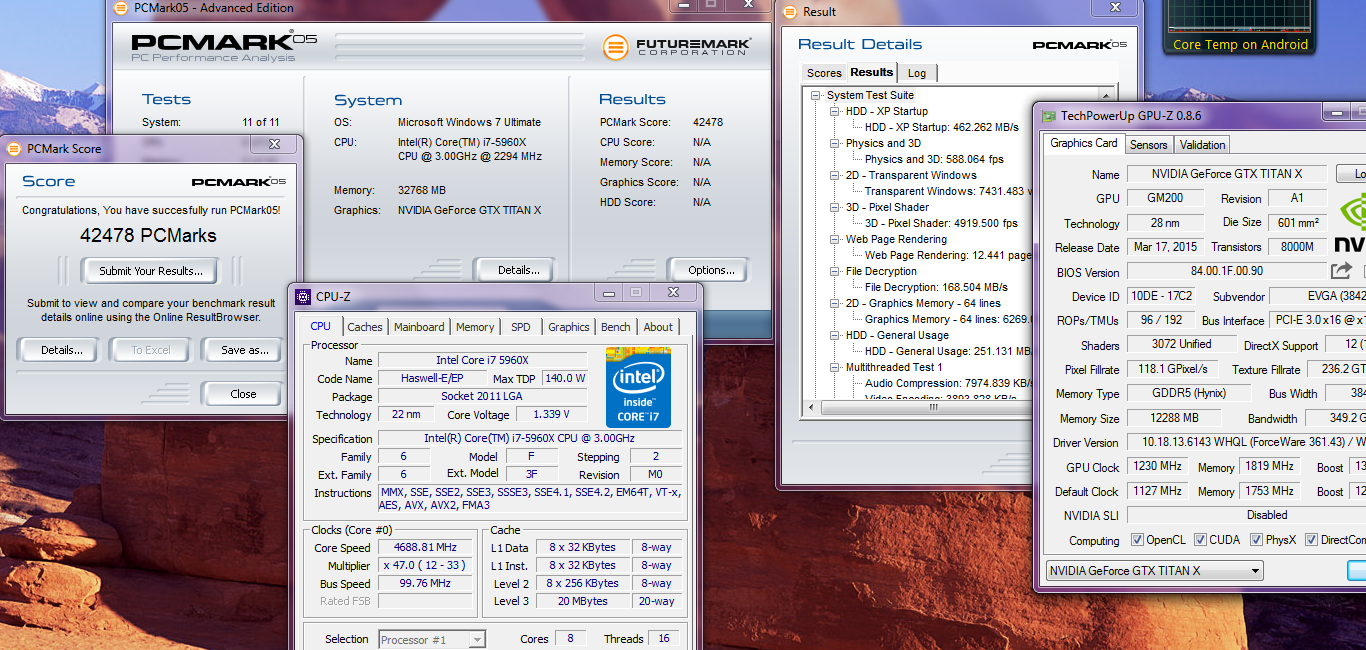The height and width of the screenshot is (650, 1366).
Task: Click the CPU-Z window title icon
Action: [x=303, y=296]
